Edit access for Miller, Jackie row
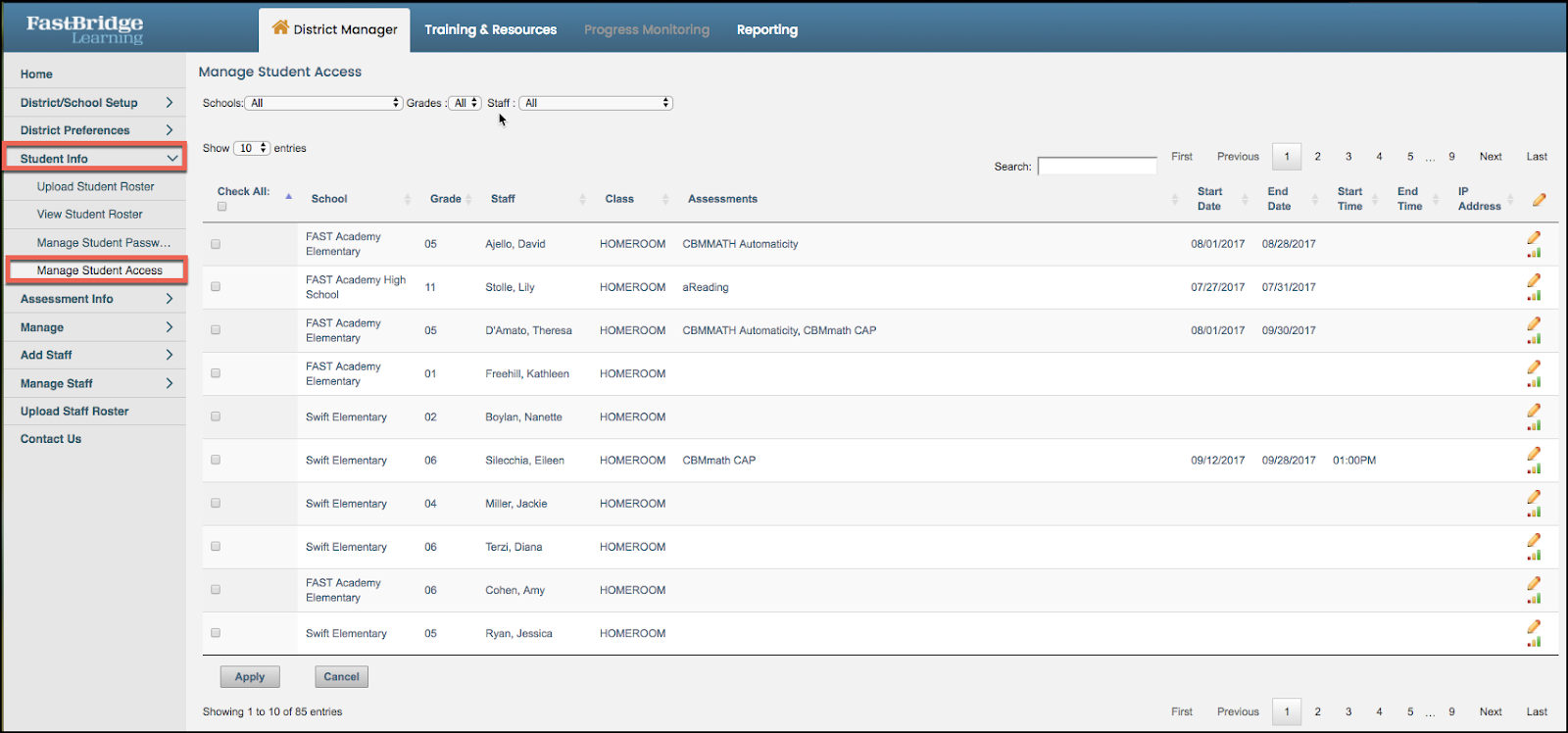Image resolution: width=1568 pixels, height=733 pixels. pyautogui.click(x=1534, y=496)
